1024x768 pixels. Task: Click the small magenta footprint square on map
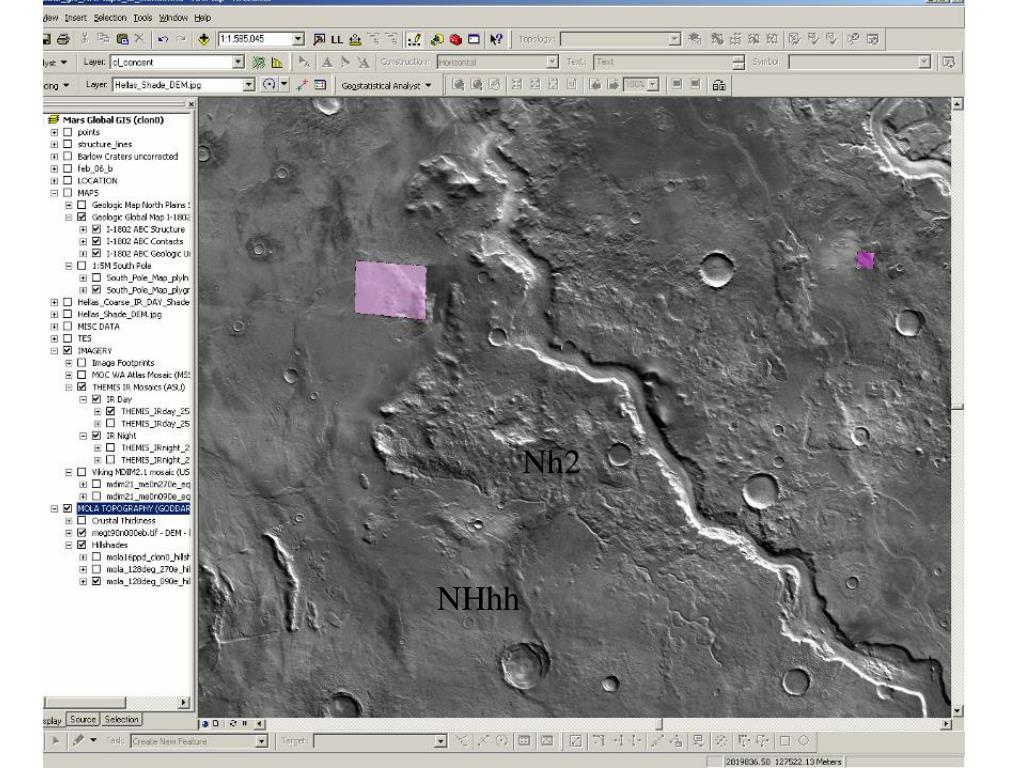pos(865,260)
